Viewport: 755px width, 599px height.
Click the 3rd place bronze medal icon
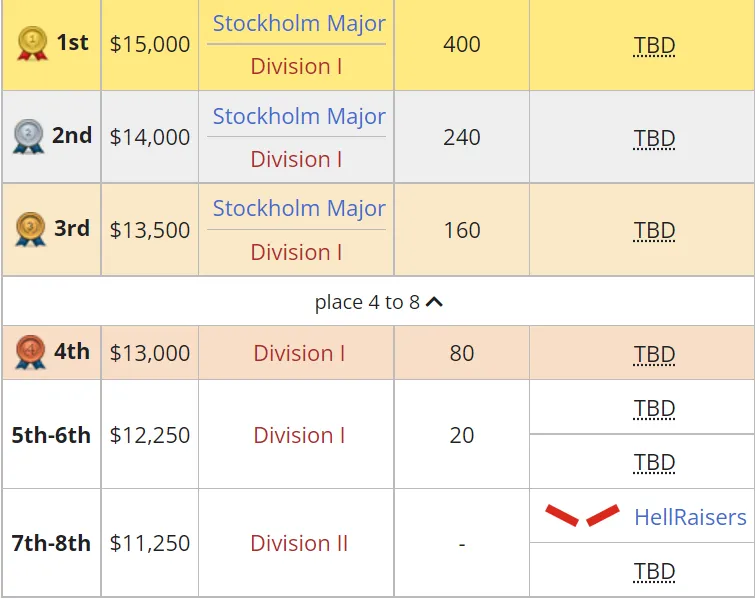click(x=30, y=229)
